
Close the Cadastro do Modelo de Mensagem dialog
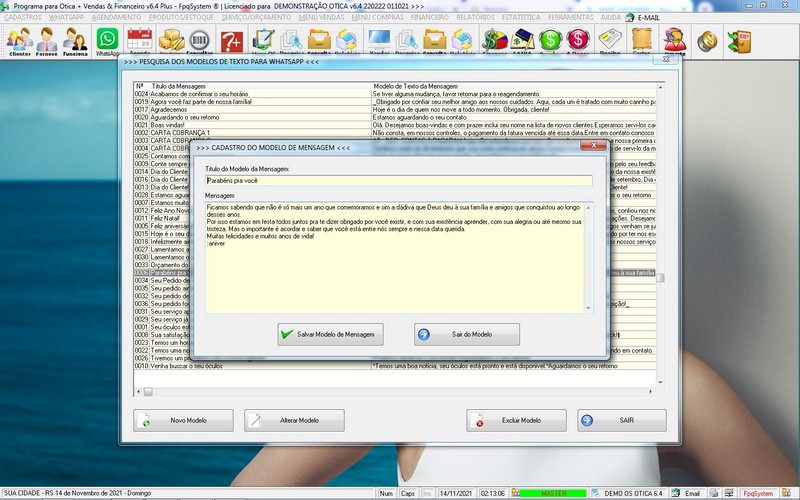click(x=593, y=146)
